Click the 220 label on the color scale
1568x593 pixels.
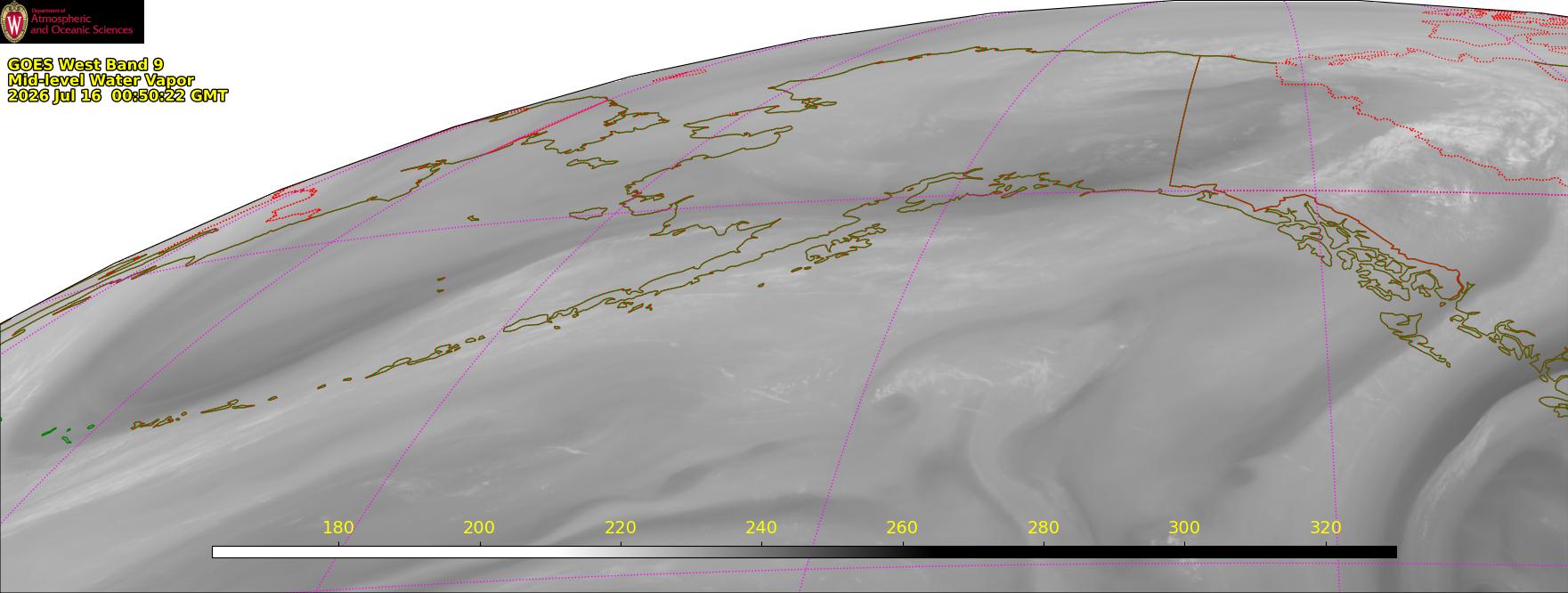621,527
